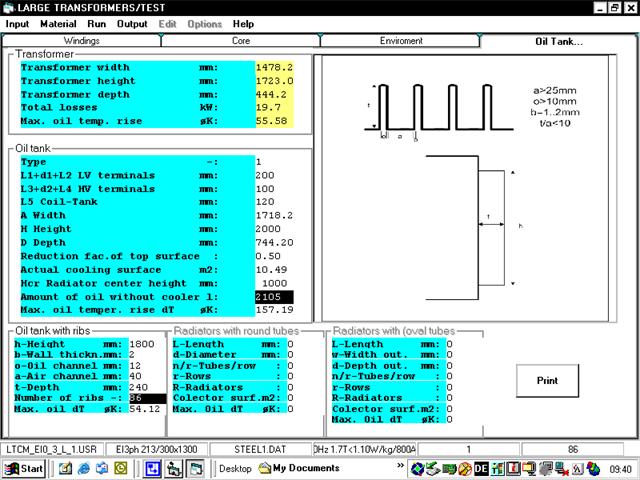Click Actual cooling surface value 10.49
This screenshot has height=480, width=640.
[274, 270]
